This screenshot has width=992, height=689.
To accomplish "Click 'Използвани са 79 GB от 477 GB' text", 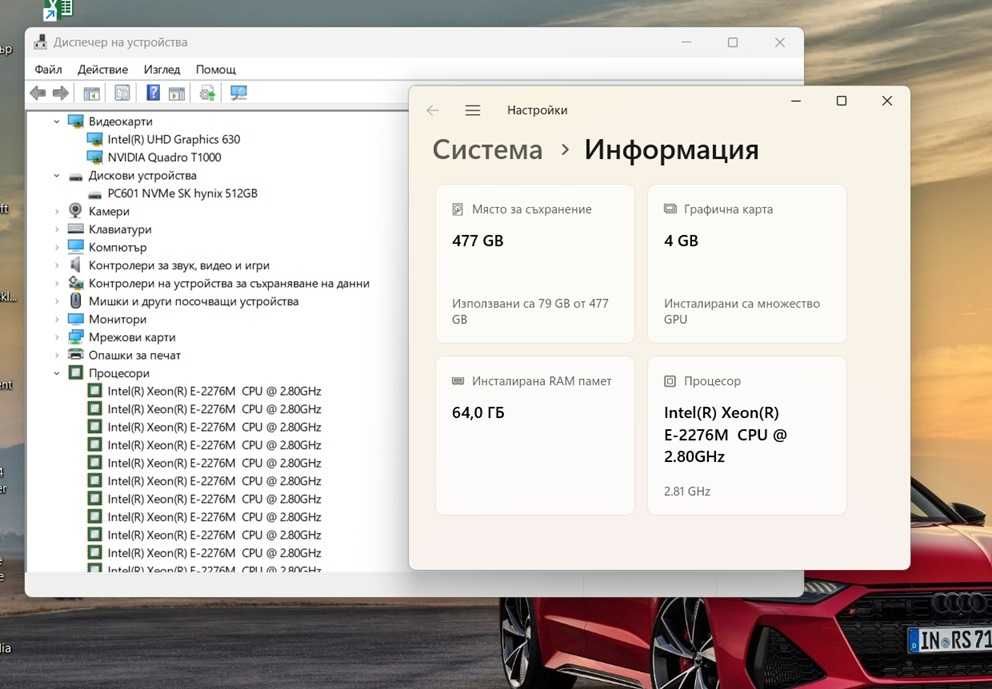I will pyautogui.click(x=530, y=311).
